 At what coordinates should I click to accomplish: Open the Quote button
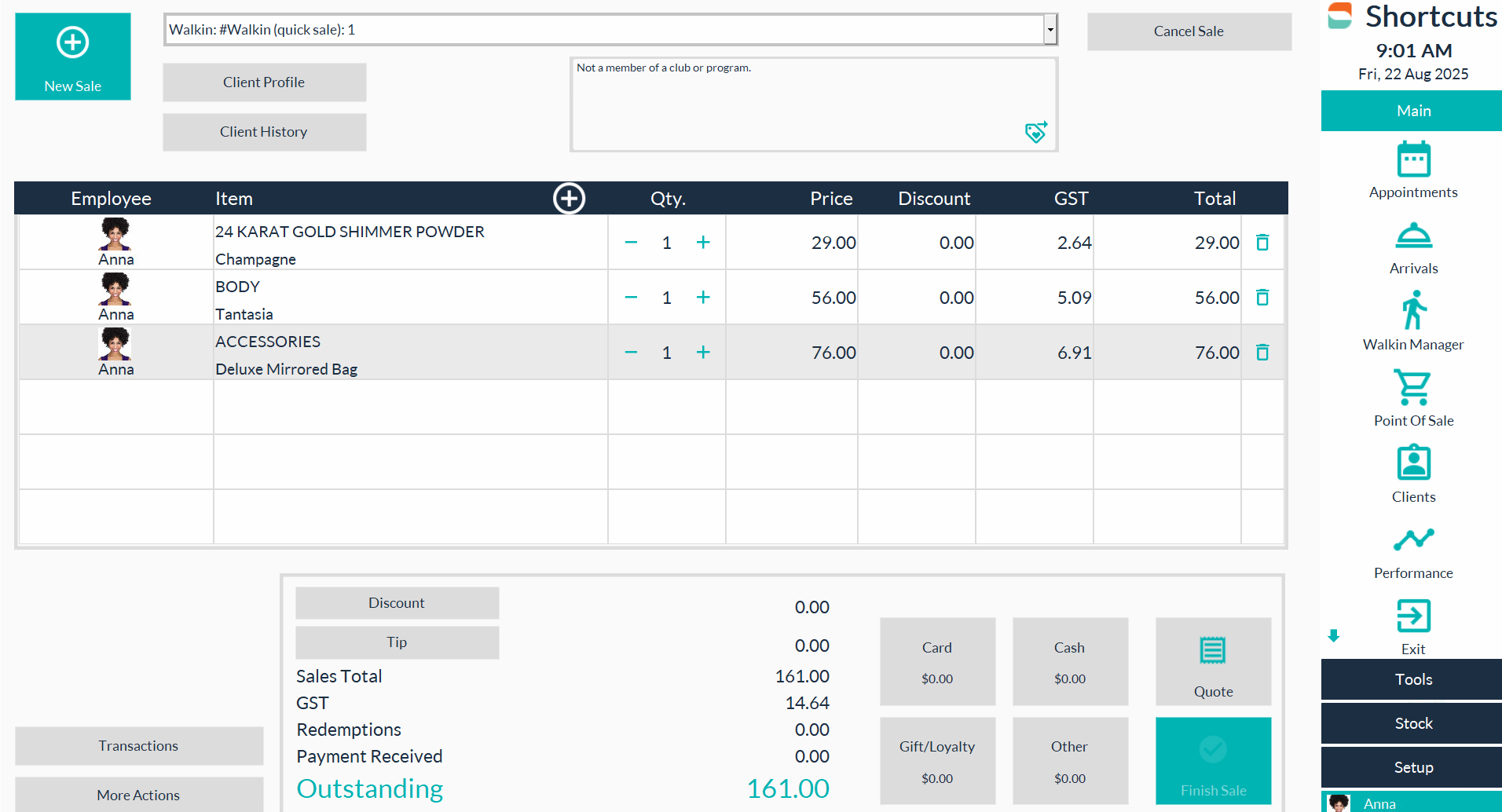click(1213, 661)
